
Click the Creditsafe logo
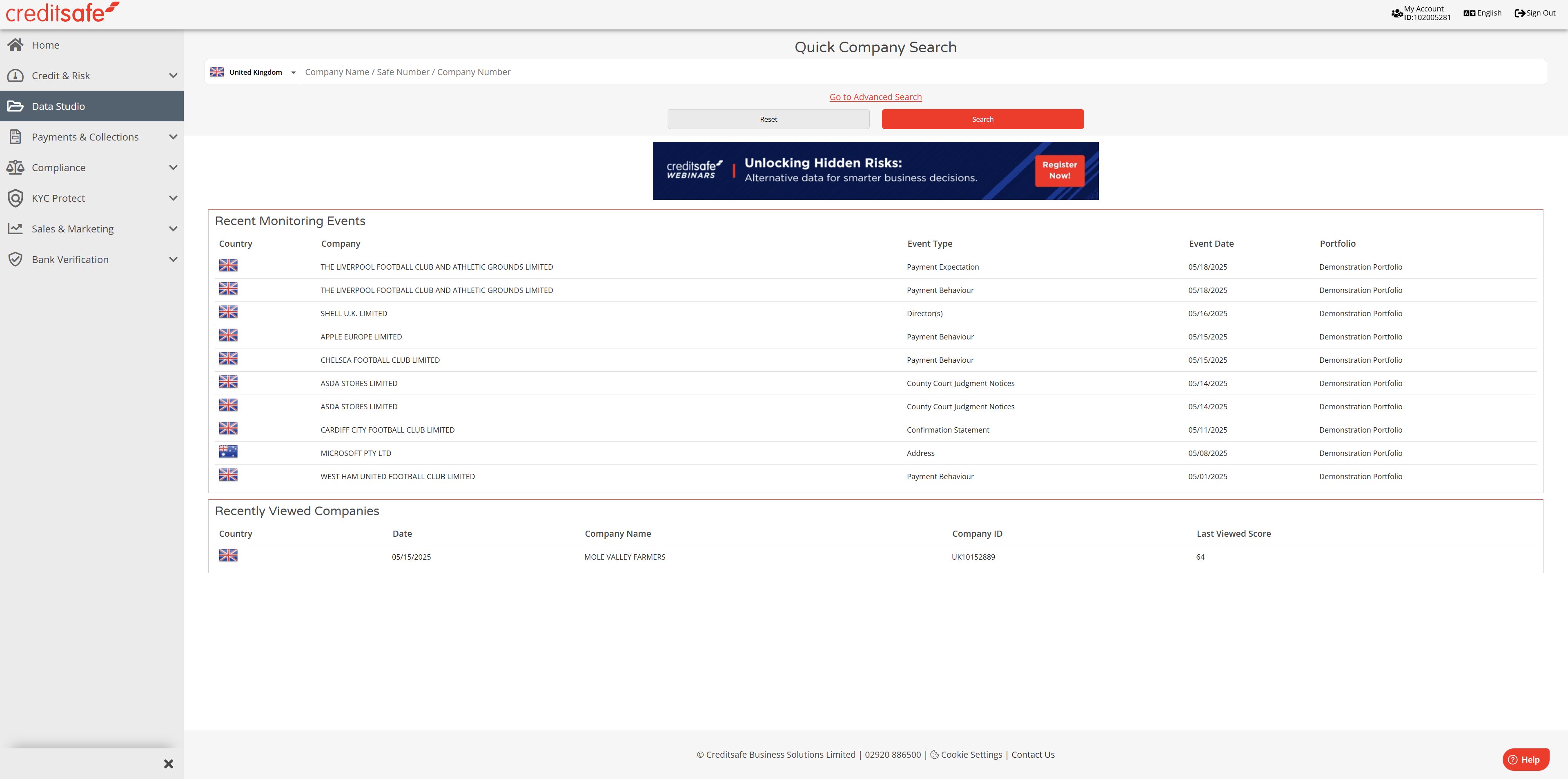[x=62, y=12]
